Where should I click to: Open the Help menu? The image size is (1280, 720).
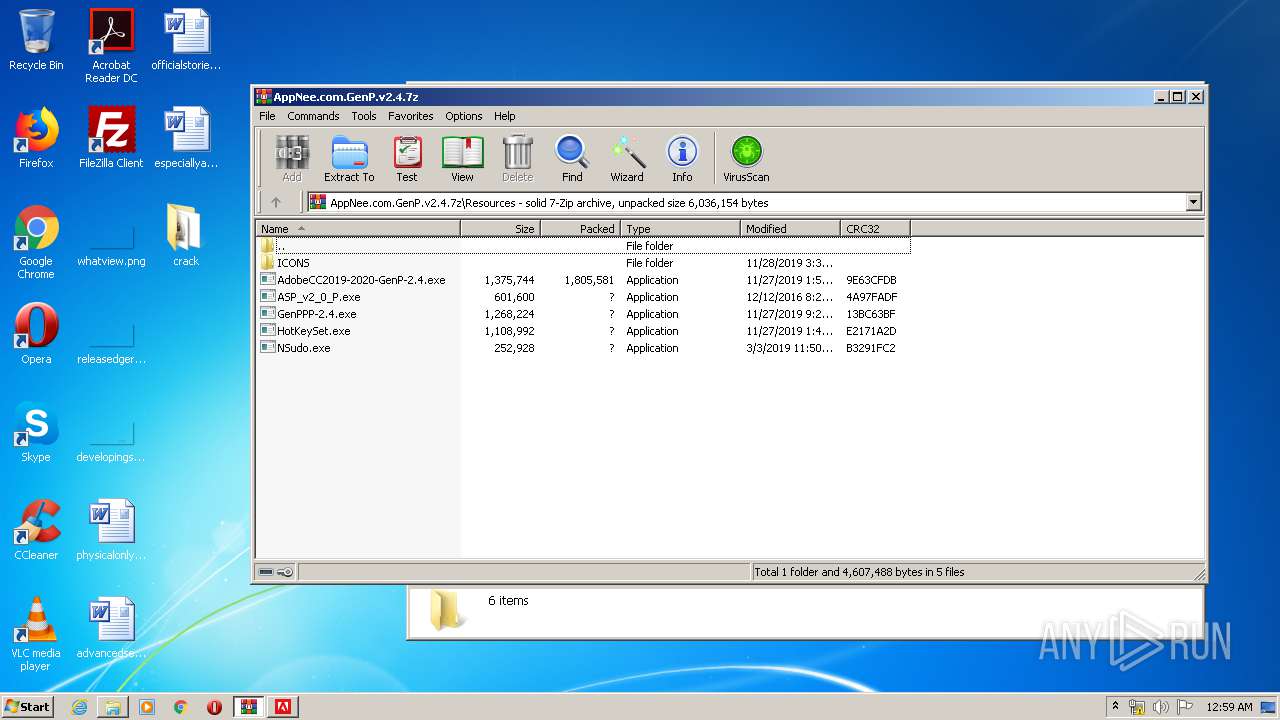(x=505, y=116)
